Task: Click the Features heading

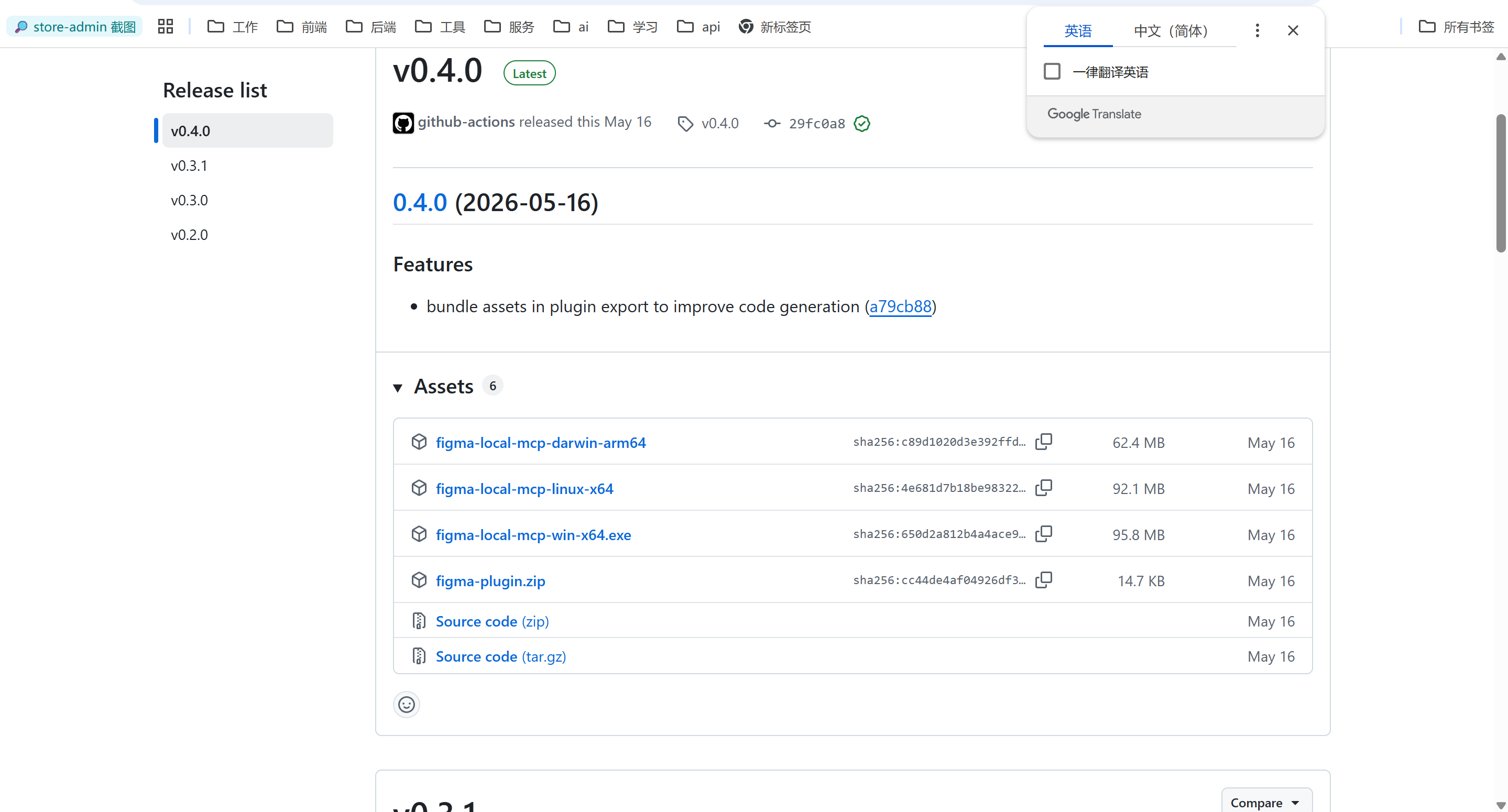Action: tap(433, 265)
